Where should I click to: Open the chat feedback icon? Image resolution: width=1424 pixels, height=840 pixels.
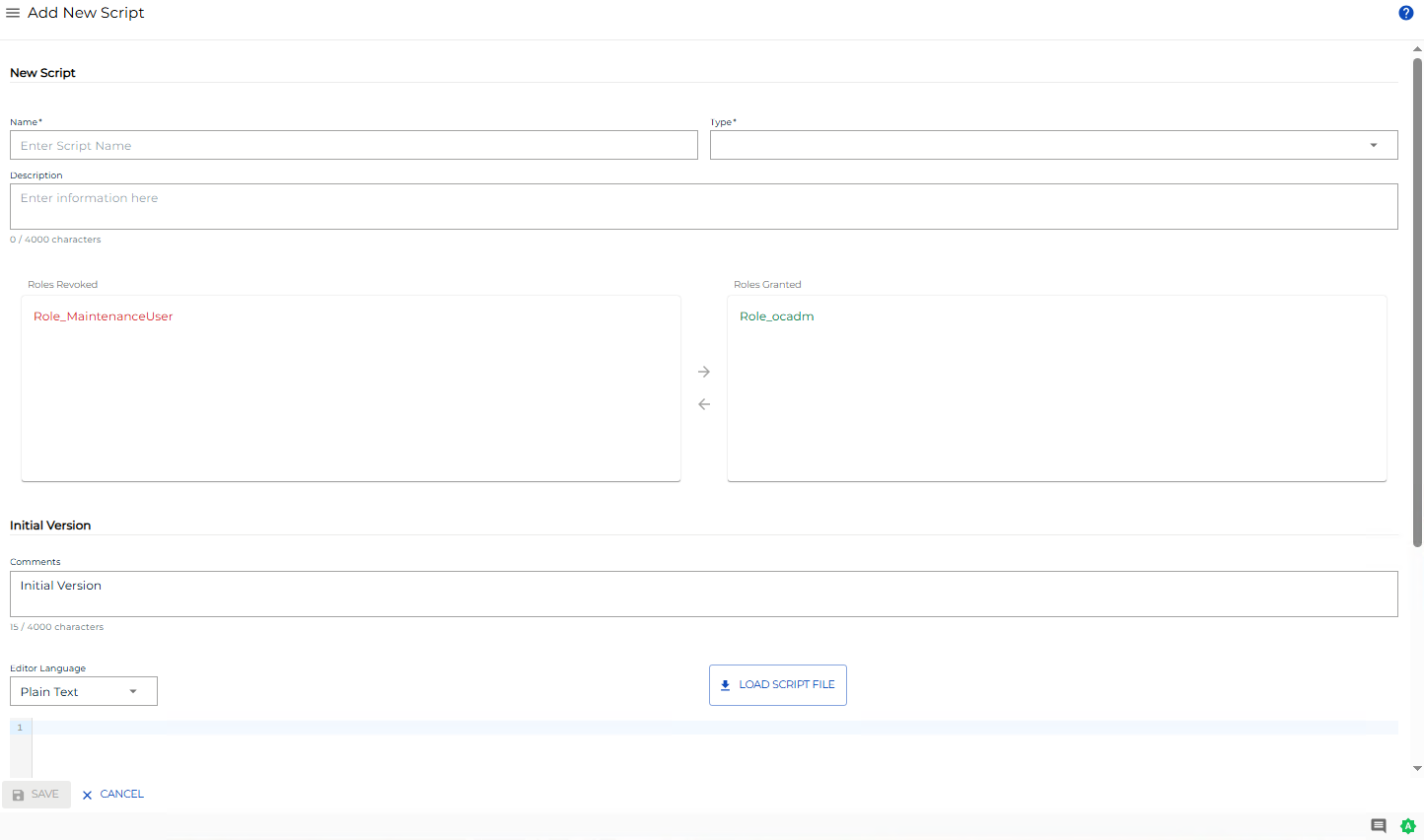(x=1379, y=826)
